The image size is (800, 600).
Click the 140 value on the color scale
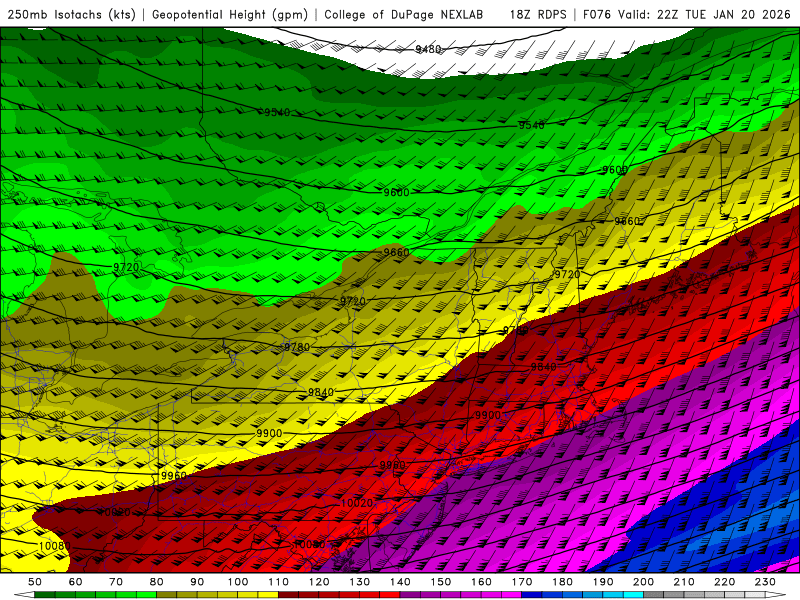click(x=400, y=582)
